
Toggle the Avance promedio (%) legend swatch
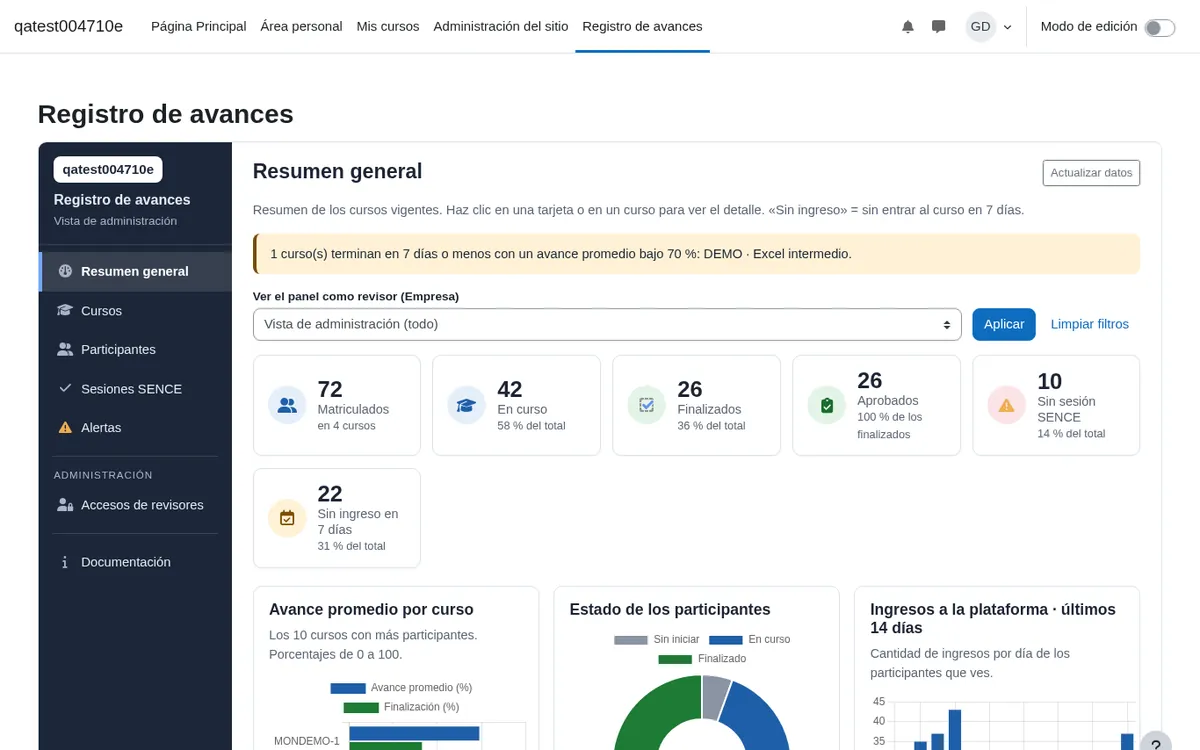(348, 688)
